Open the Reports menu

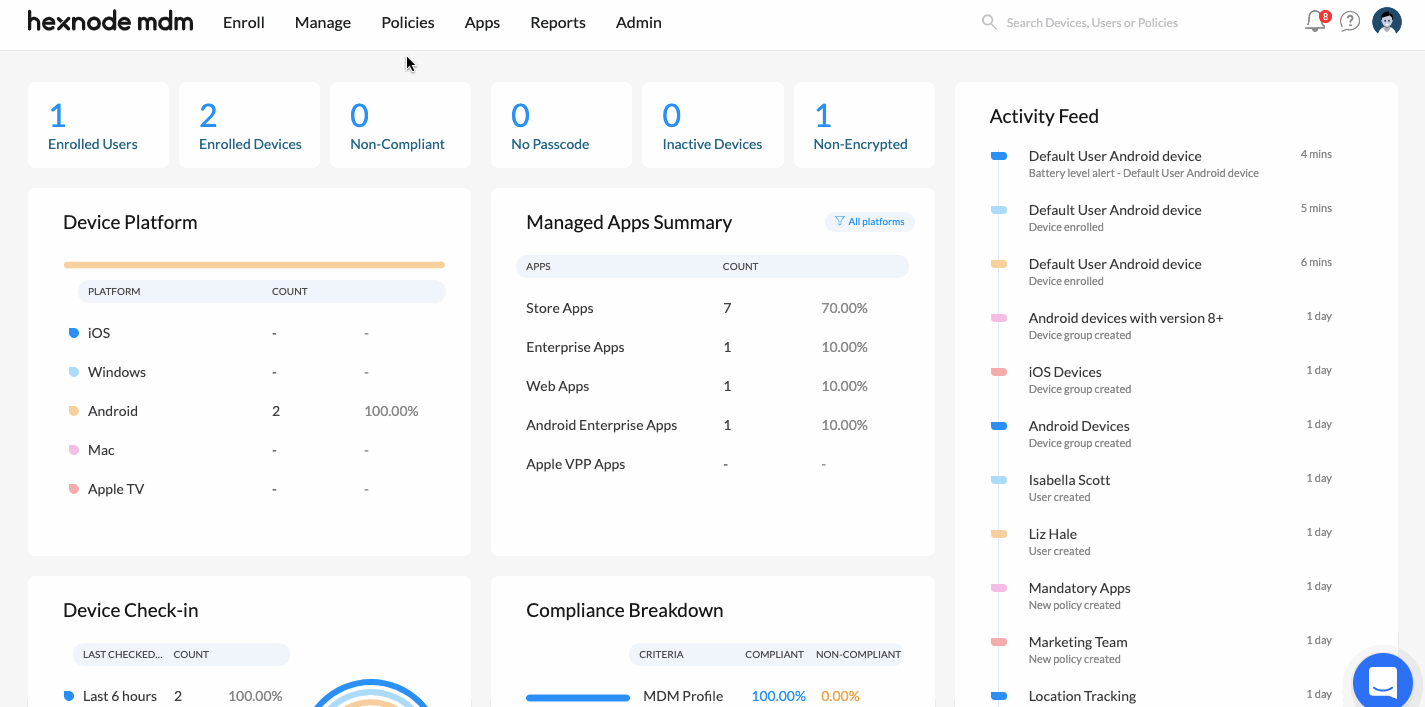pyautogui.click(x=558, y=22)
